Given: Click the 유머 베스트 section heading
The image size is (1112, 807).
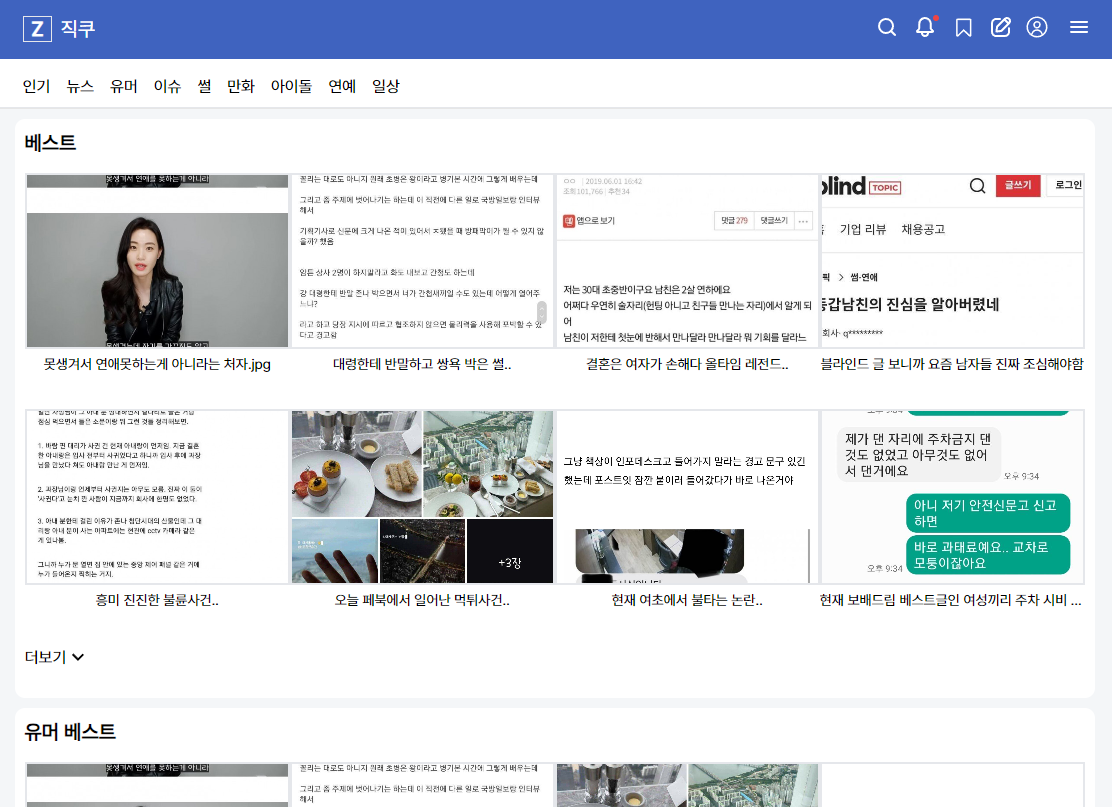Looking at the screenshot, I should pyautogui.click(x=70, y=732).
